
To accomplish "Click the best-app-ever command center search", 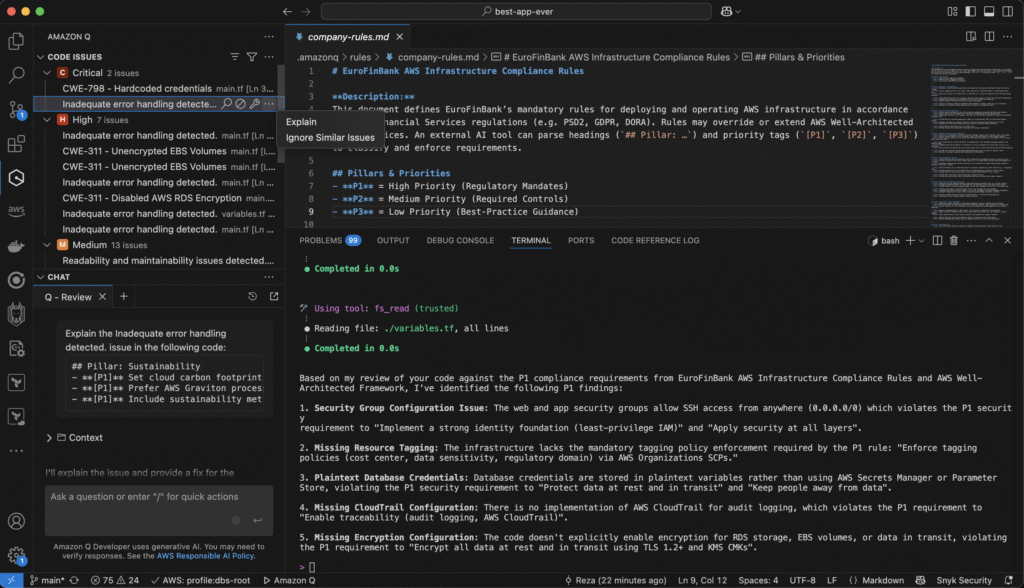I will click(516, 11).
